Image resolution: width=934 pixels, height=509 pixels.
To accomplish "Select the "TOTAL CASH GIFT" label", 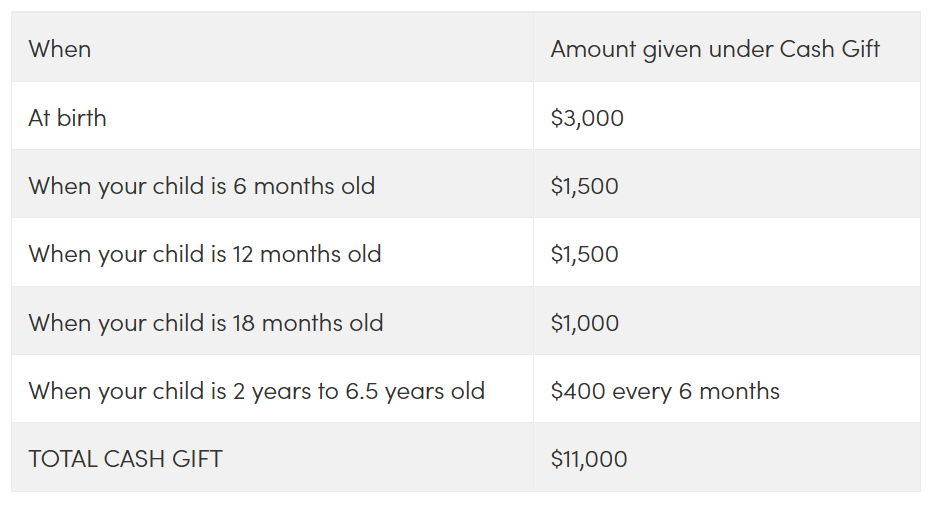I will point(126,459).
